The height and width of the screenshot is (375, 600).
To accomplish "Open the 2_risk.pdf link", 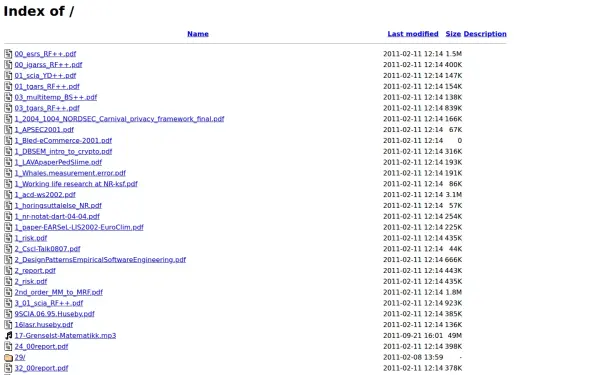I will (31, 282).
